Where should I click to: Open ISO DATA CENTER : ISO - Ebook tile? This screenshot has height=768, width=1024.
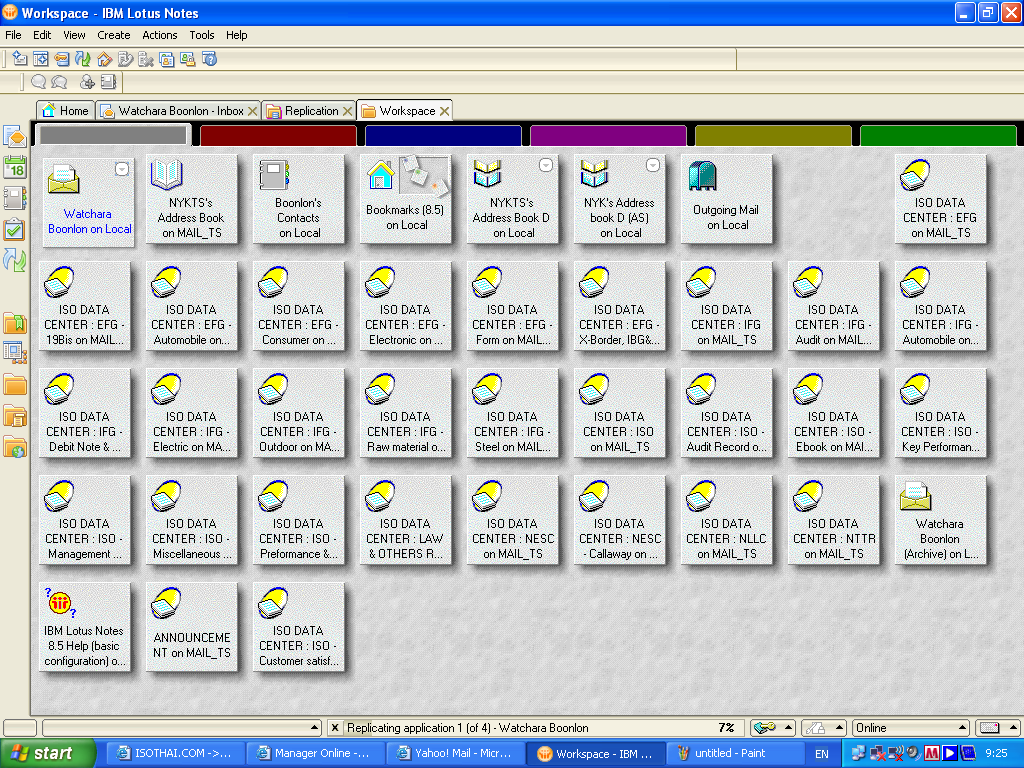[x=834, y=413]
